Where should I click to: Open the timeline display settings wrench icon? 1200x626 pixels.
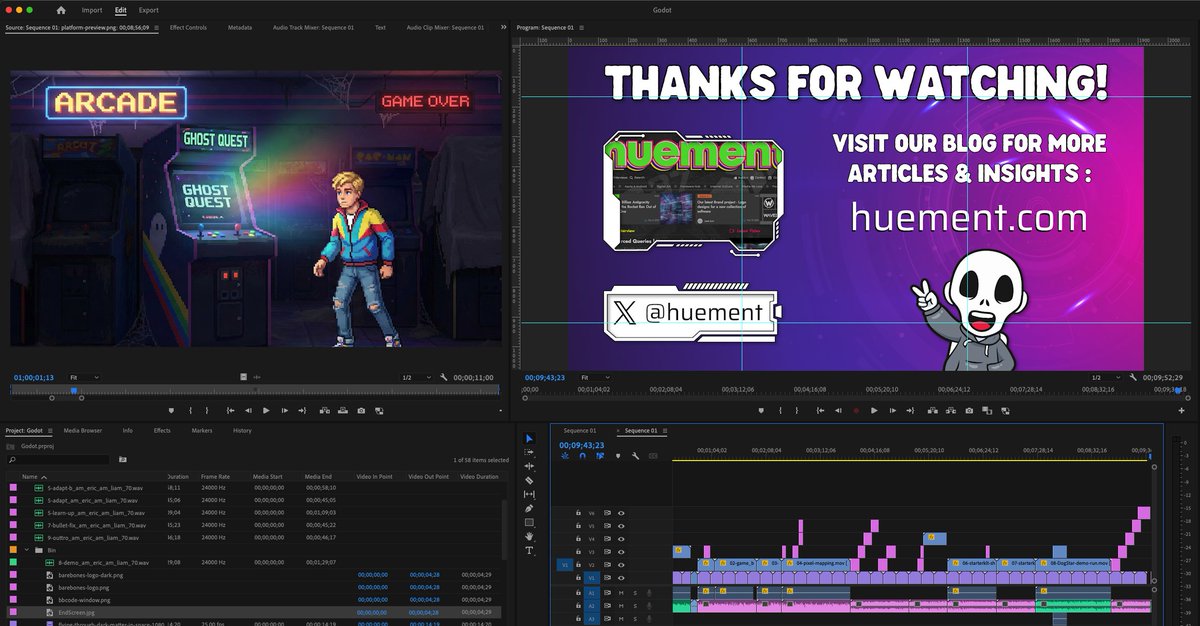coord(635,456)
